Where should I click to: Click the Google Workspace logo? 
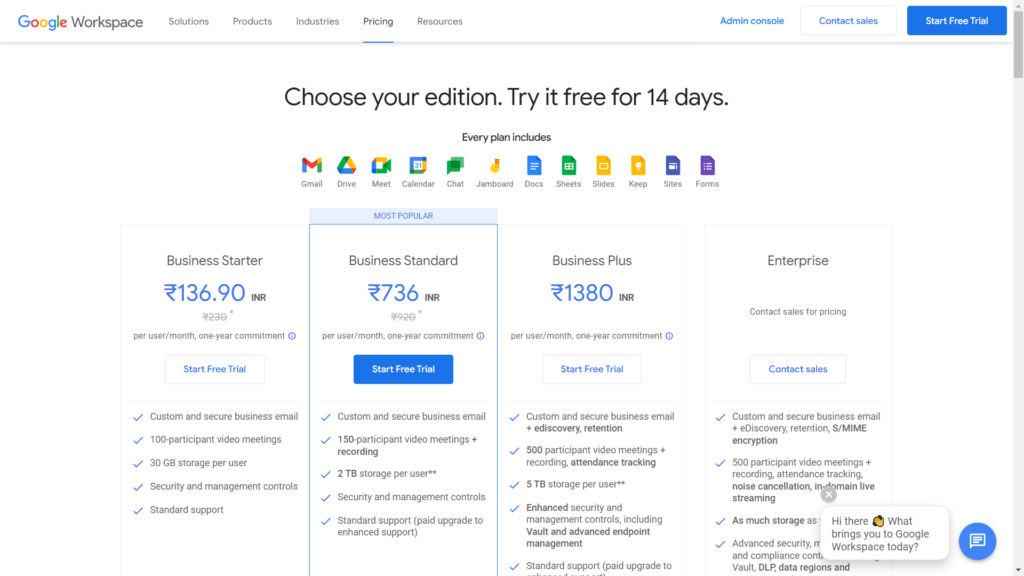[x=80, y=22]
